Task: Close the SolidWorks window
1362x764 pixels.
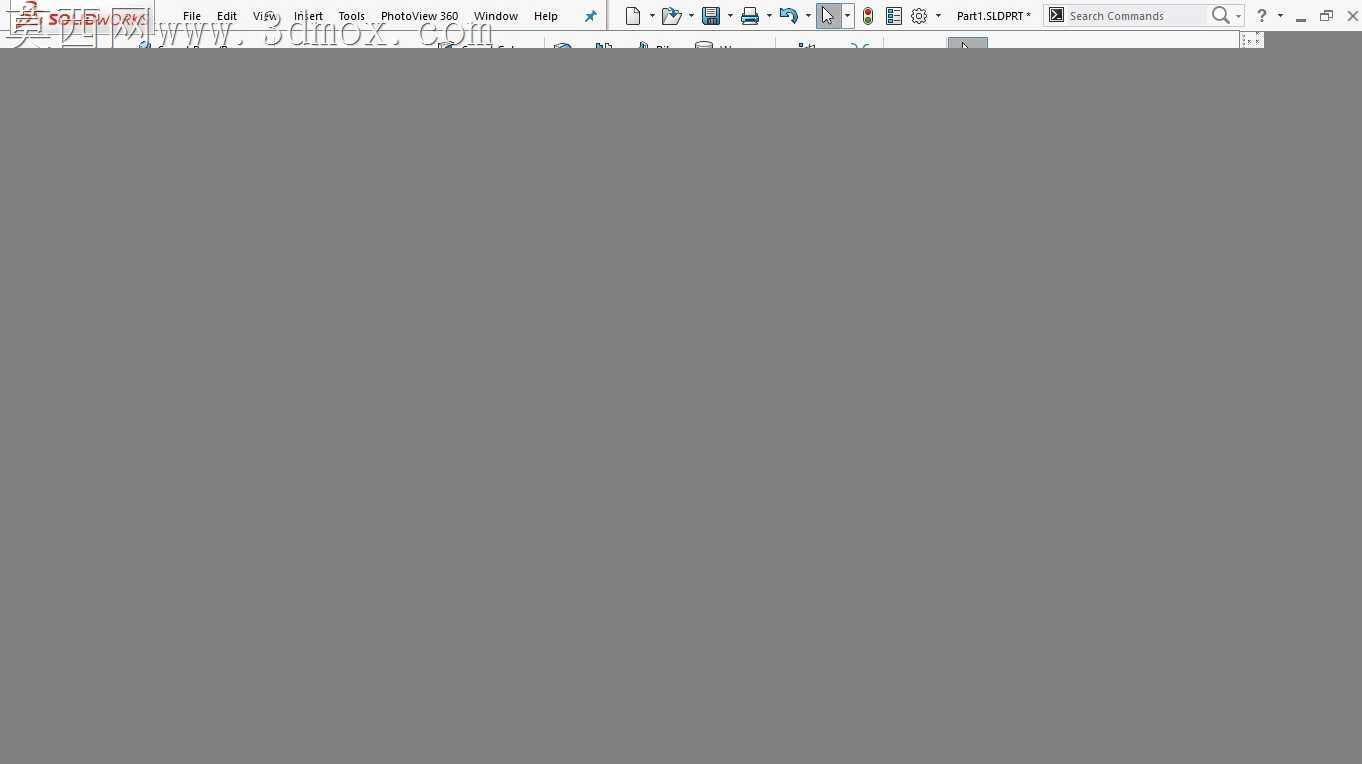Action: click(x=1352, y=16)
